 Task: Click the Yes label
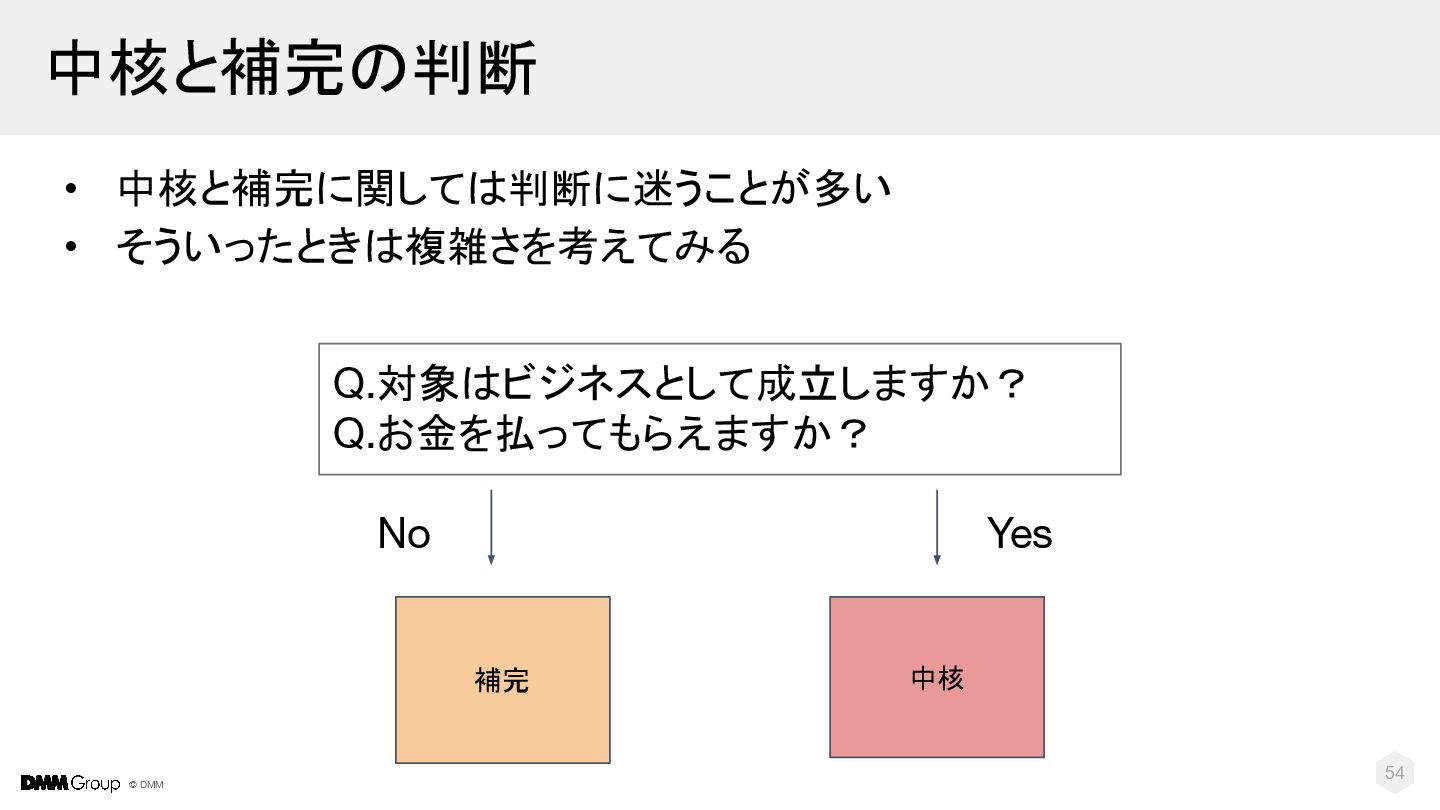pos(1020,534)
